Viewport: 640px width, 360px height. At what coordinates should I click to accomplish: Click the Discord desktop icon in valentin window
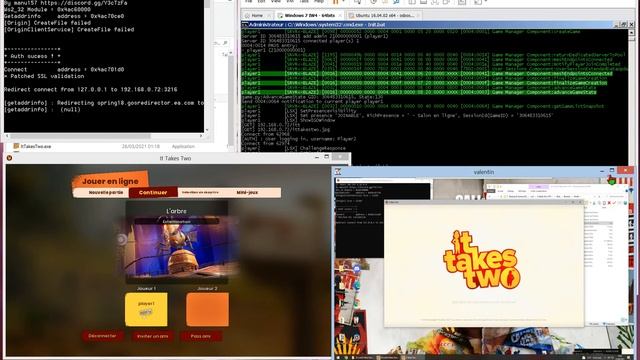pos(357,269)
